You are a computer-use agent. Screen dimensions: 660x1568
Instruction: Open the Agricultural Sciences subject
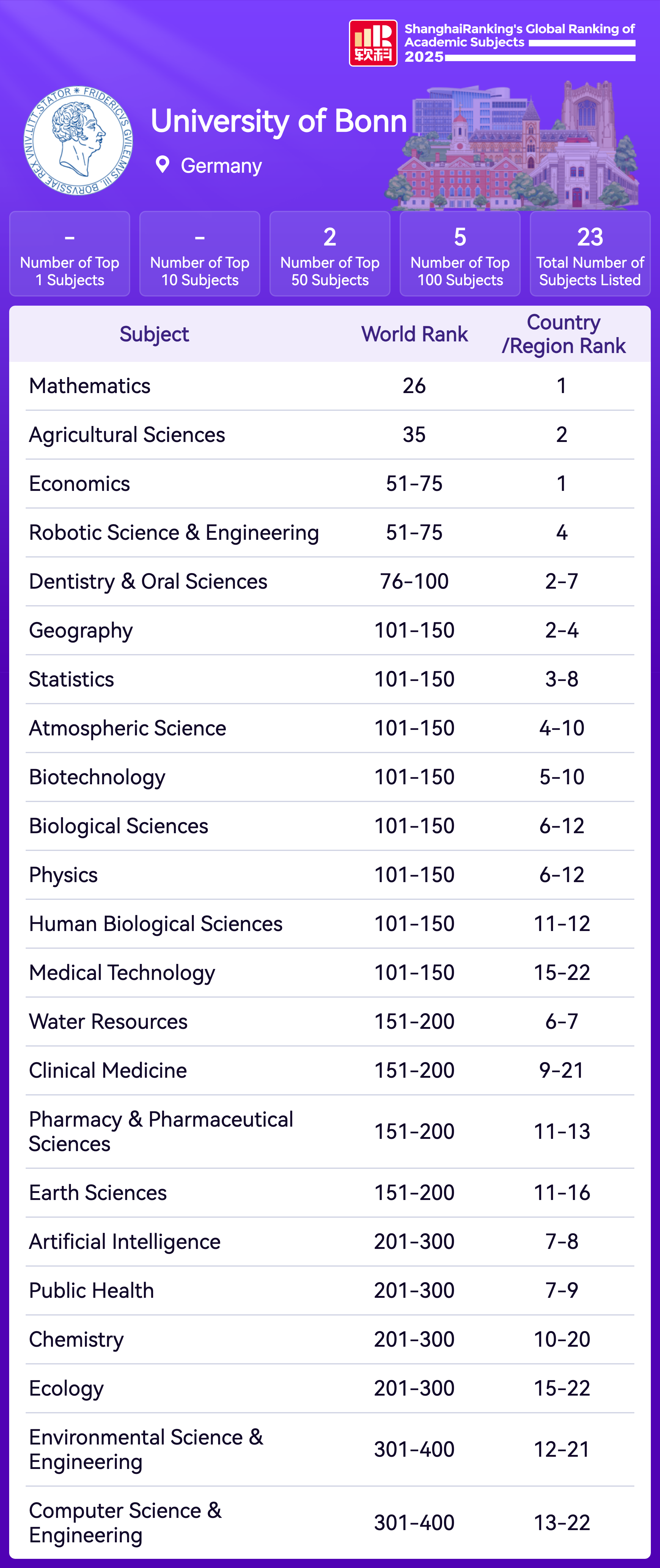click(x=127, y=435)
